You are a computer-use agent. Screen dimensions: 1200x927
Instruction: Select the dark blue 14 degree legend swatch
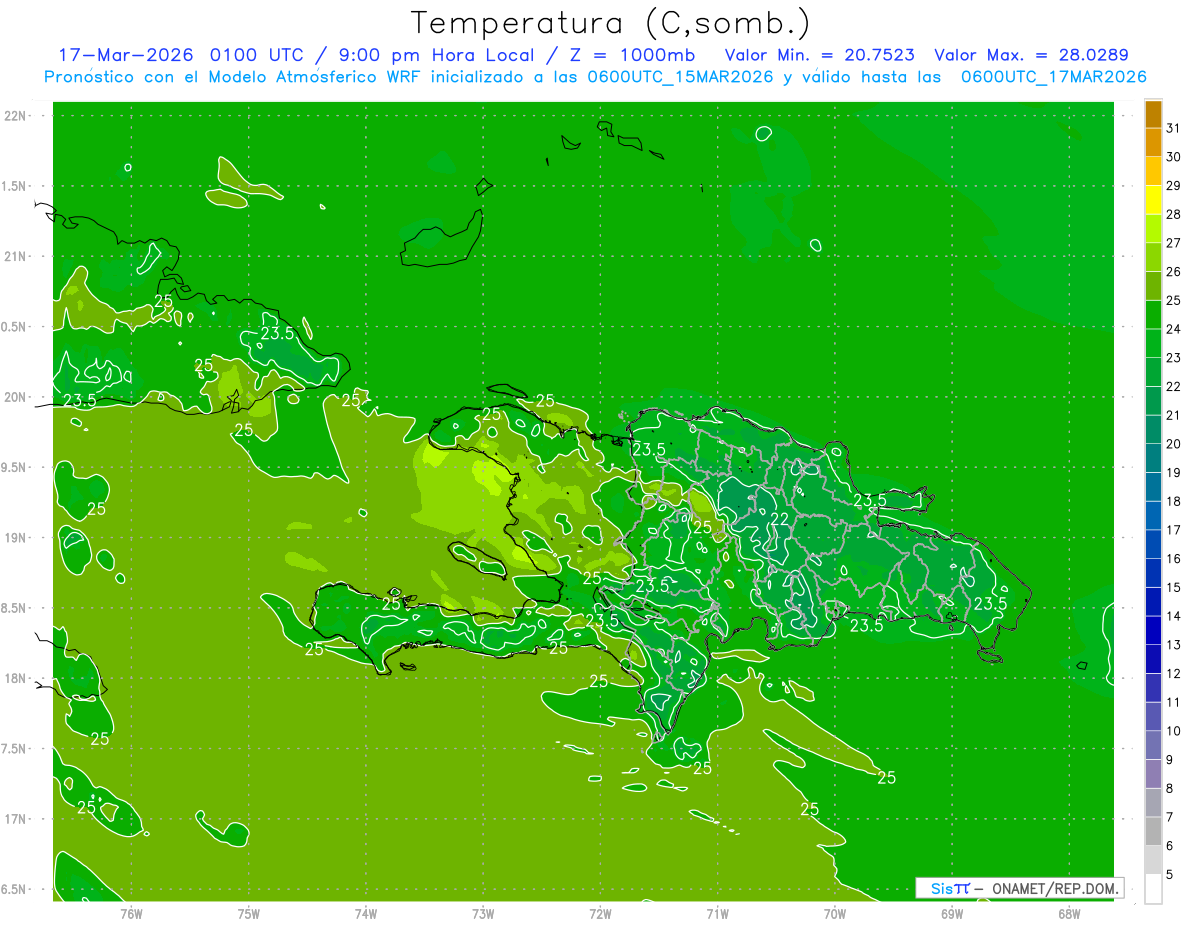click(1153, 602)
